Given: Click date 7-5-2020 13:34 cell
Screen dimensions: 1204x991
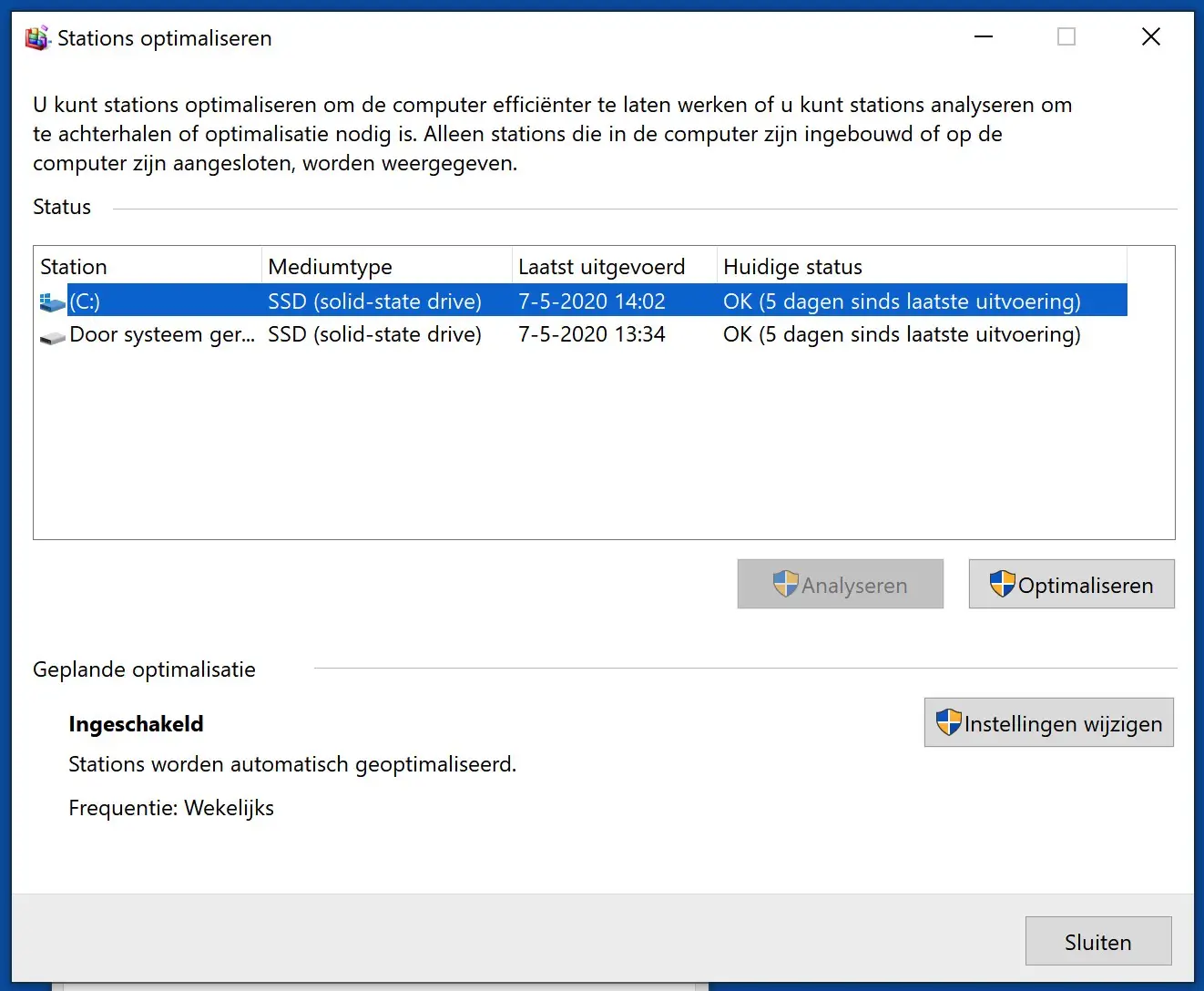Looking at the screenshot, I should (x=592, y=334).
